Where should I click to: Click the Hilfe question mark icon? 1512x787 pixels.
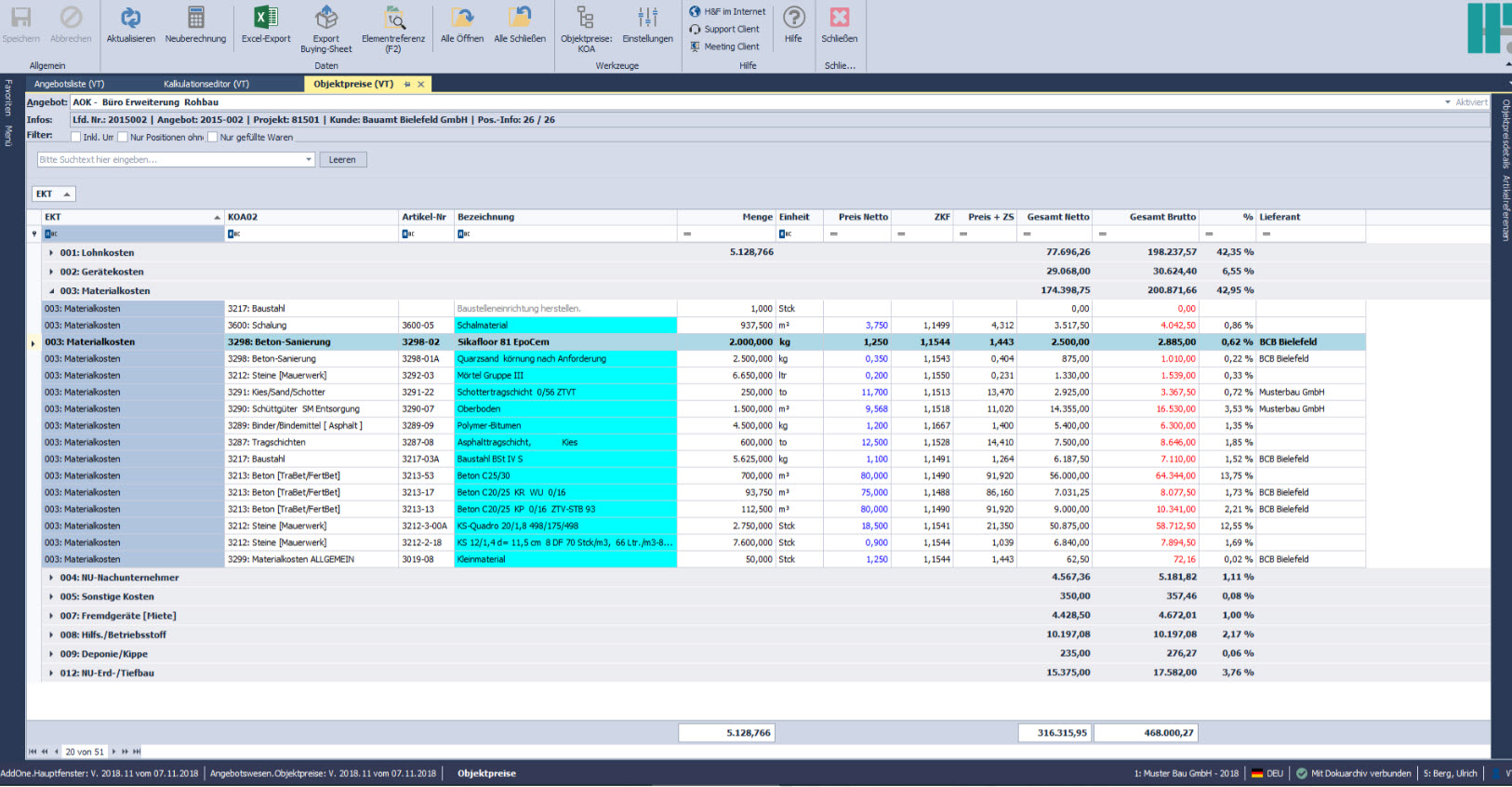pos(793,19)
